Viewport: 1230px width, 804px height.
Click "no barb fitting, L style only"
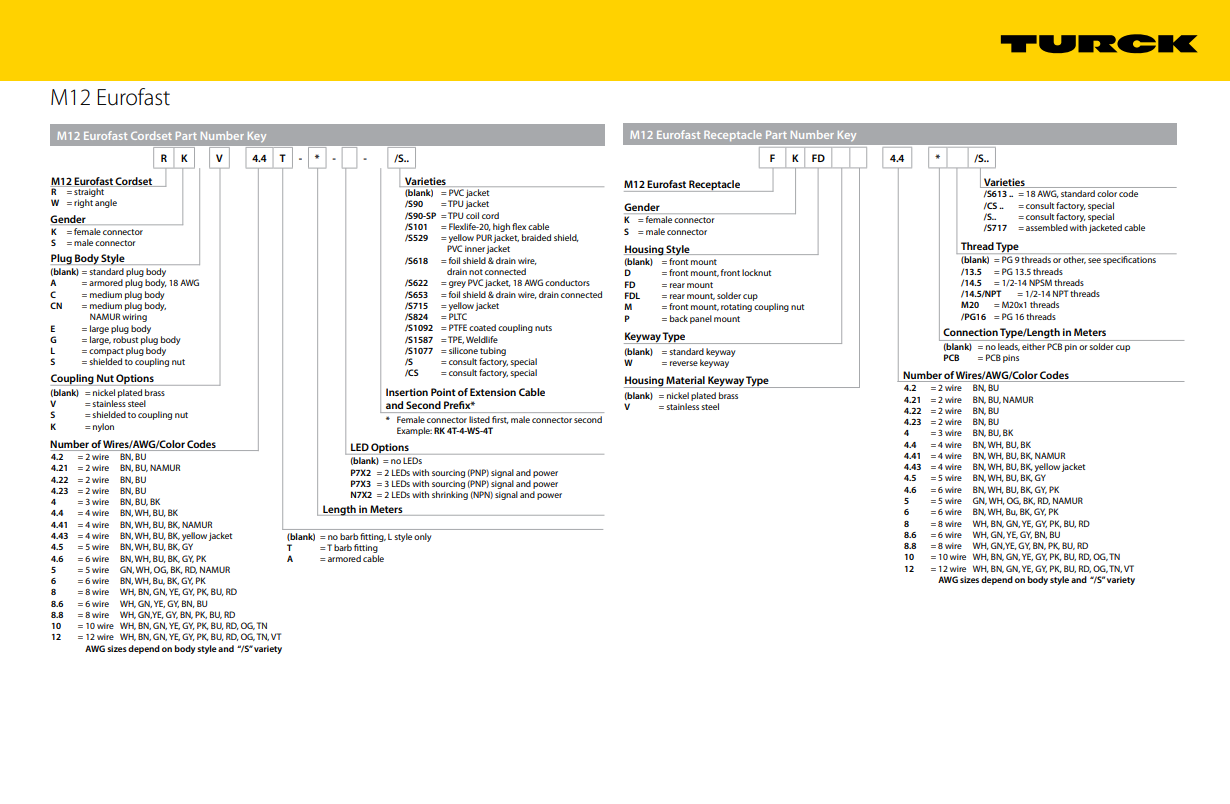[x=360, y=537]
